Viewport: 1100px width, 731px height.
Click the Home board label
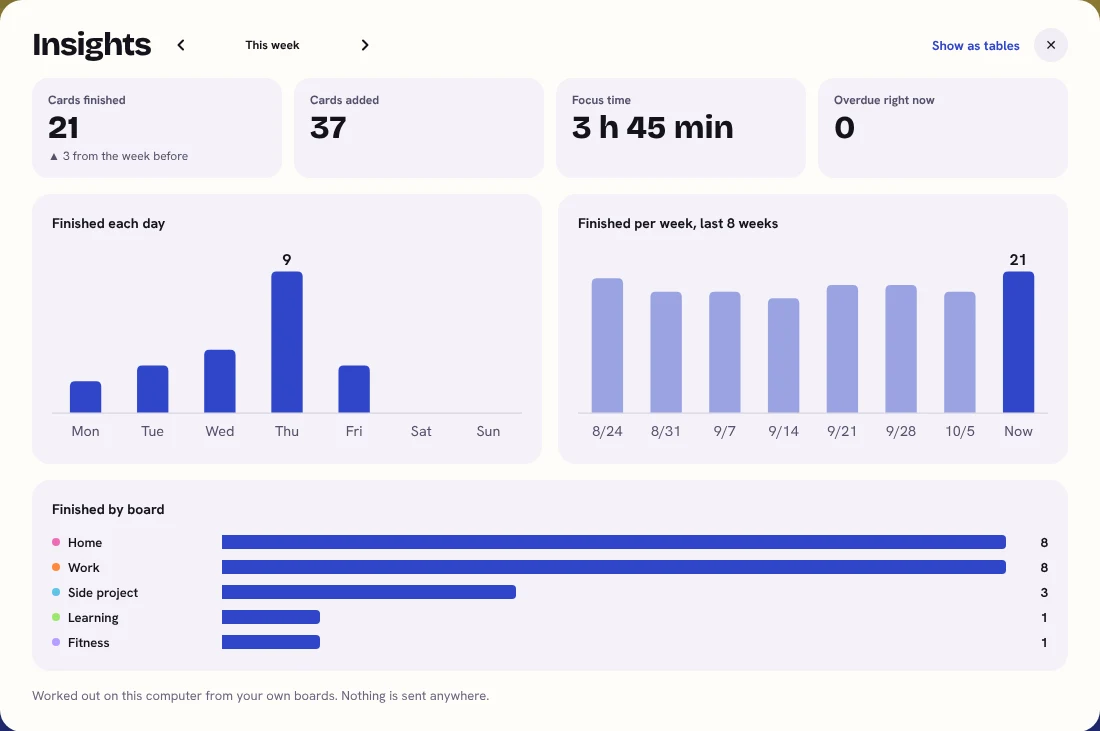pyautogui.click(x=85, y=542)
